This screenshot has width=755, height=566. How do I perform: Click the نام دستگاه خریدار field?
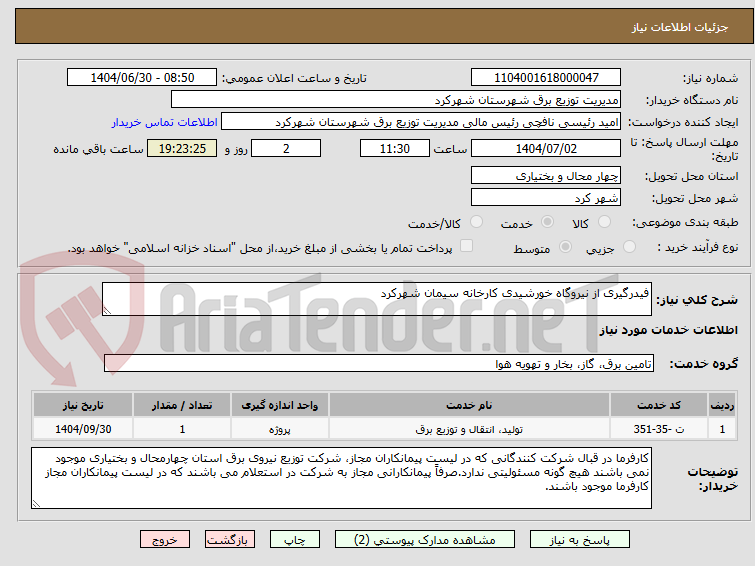(x=396, y=100)
